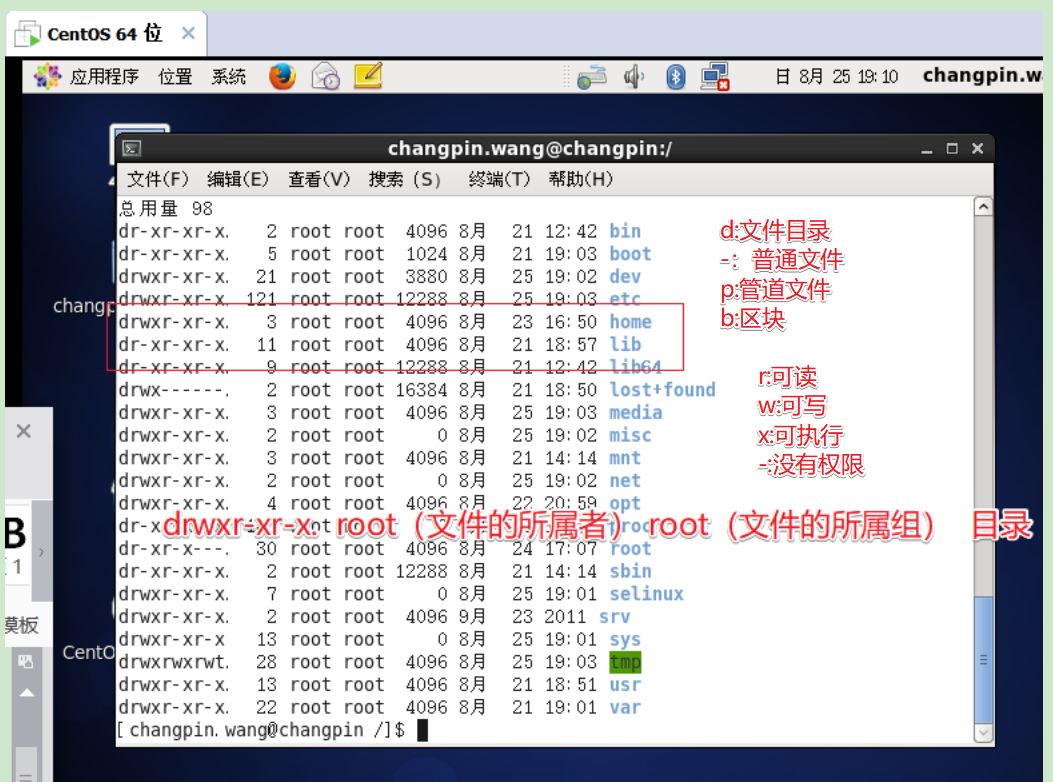Screen dimensions: 1053x782
Task: Click the terminal scrollbar up arrow
Action: click(x=983, y=207)
